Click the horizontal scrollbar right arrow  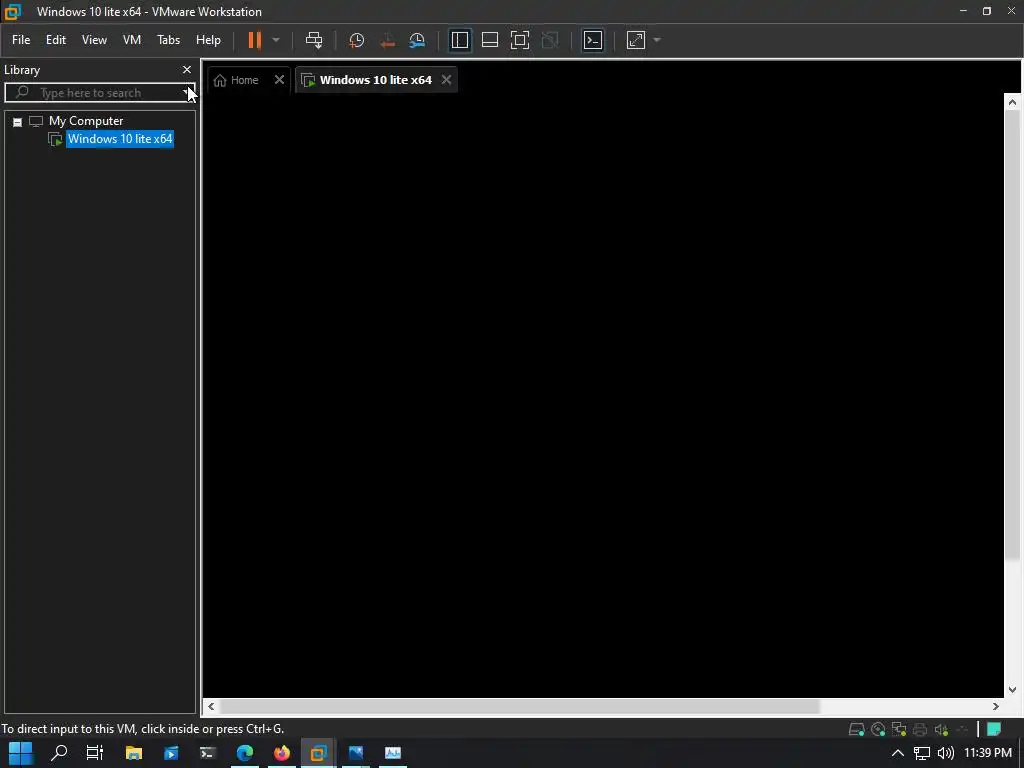click(x=995, y=706)
